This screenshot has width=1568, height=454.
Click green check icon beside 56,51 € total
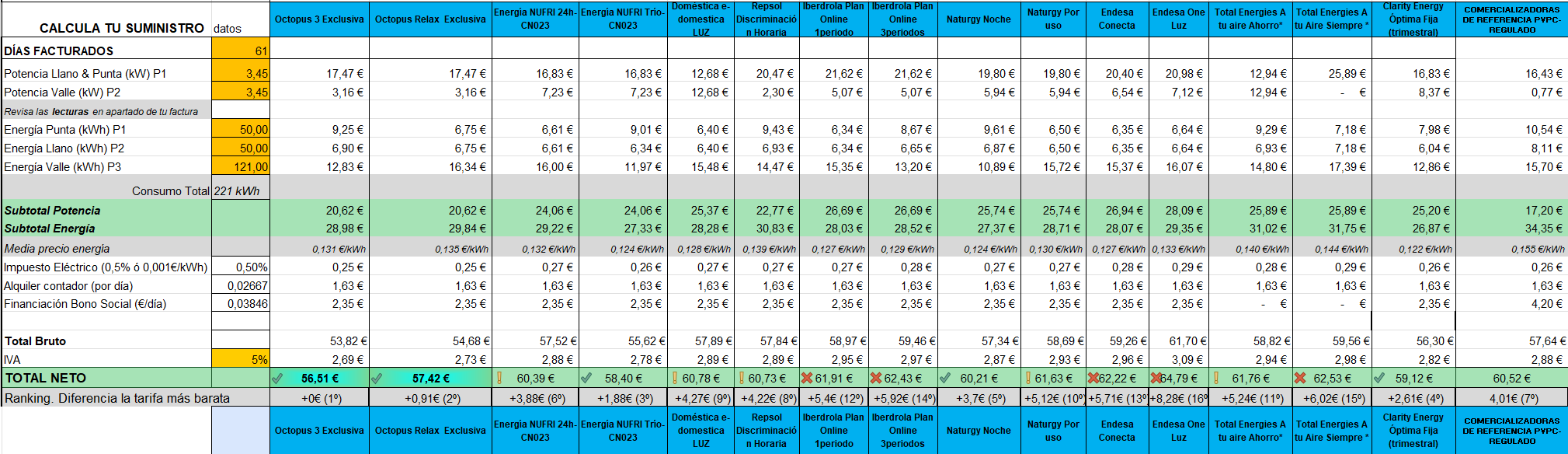pyautogui.click(x=277, y=379)
